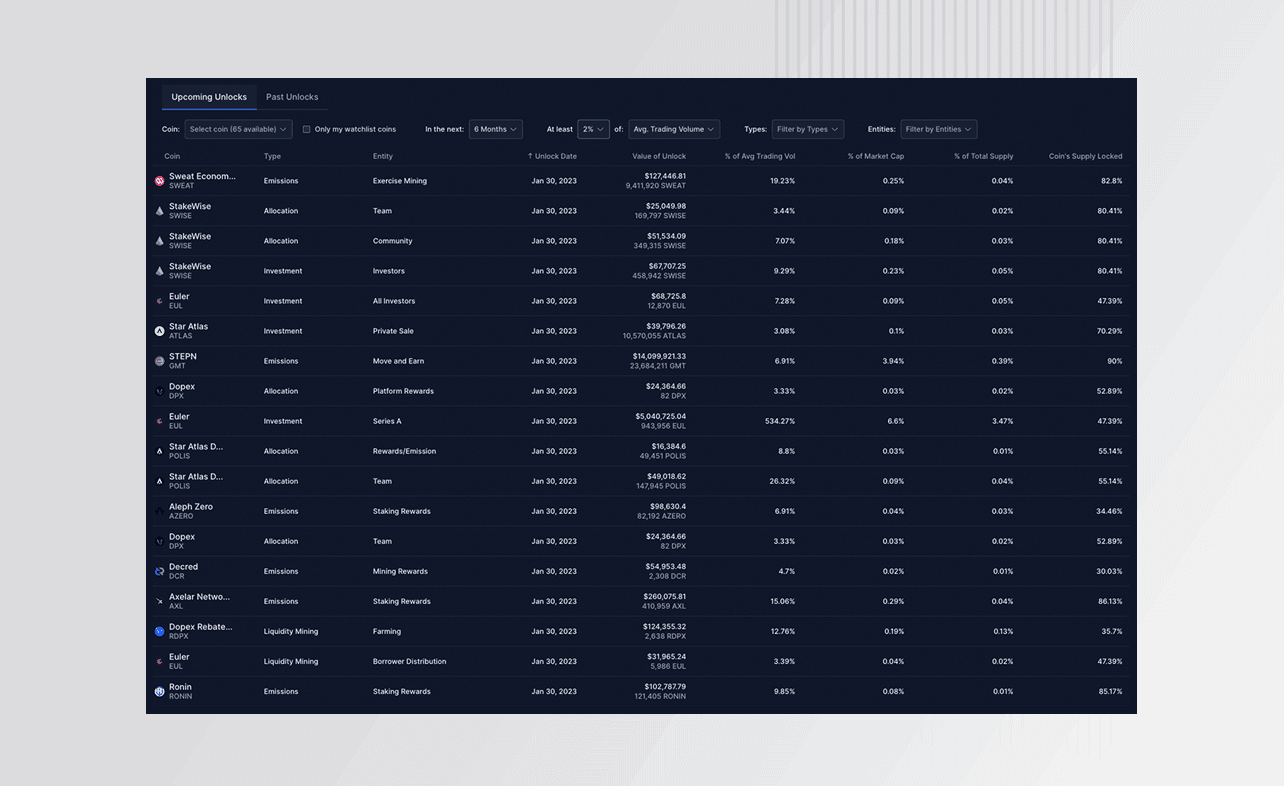Image resolution: width=1284 pixels, height=786 pixels.
Task: Click the Euler icon in the Series A row
Action: (x=159, y=421)
